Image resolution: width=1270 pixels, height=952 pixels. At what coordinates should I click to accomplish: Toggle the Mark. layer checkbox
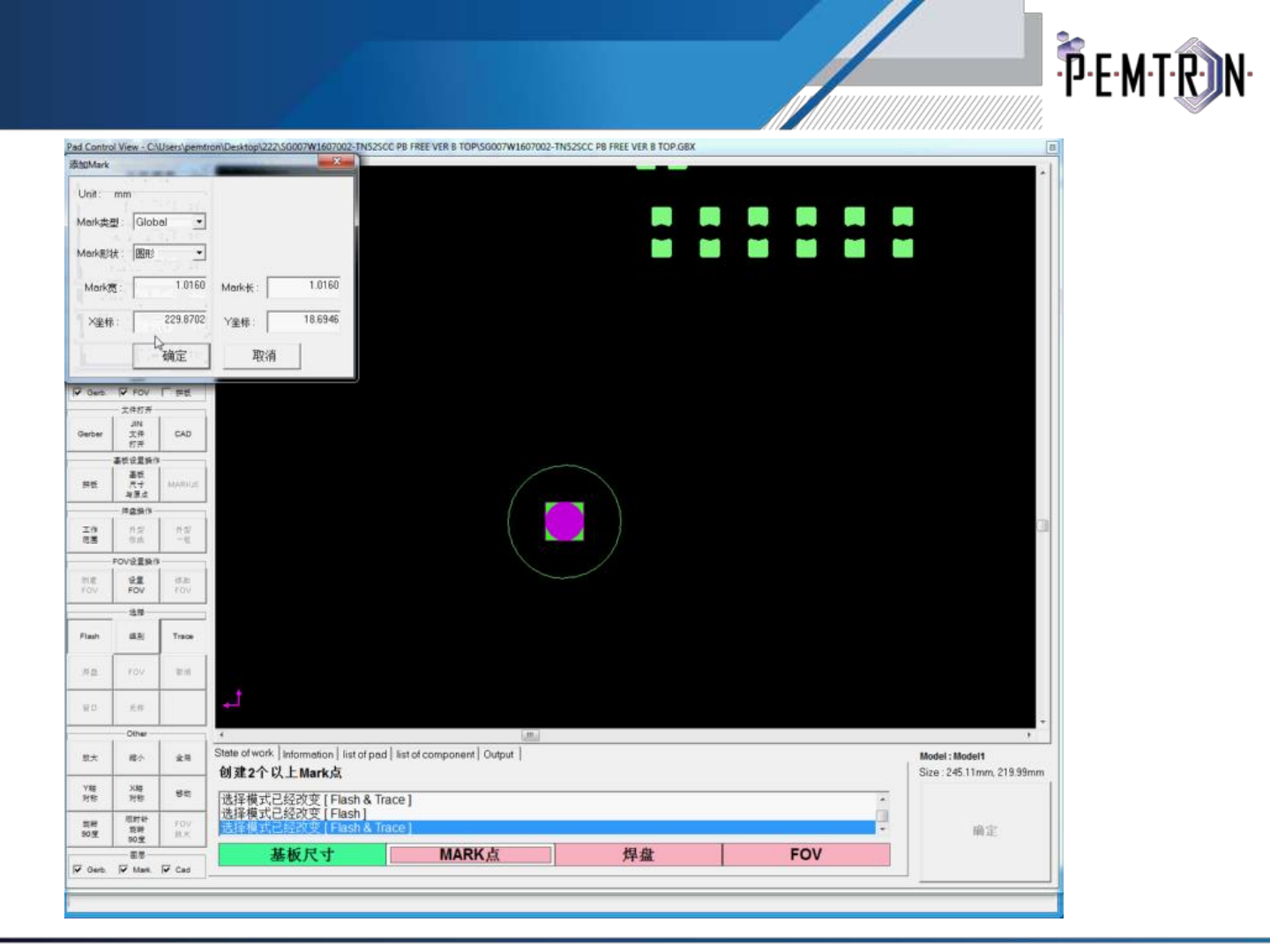pos(123,869)
